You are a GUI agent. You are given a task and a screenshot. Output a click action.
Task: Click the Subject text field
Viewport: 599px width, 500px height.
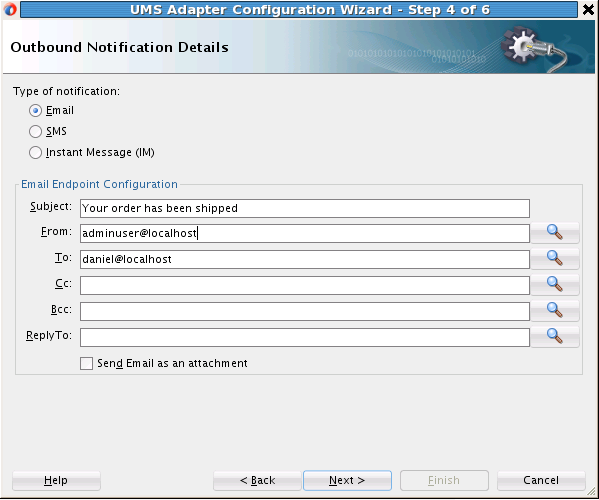coord(305,209)
